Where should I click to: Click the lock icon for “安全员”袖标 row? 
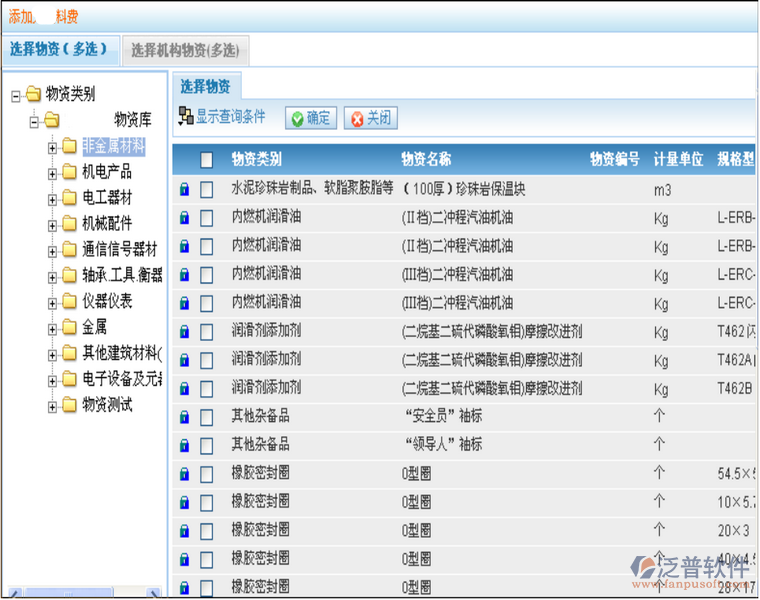click(x=184, y=417)
